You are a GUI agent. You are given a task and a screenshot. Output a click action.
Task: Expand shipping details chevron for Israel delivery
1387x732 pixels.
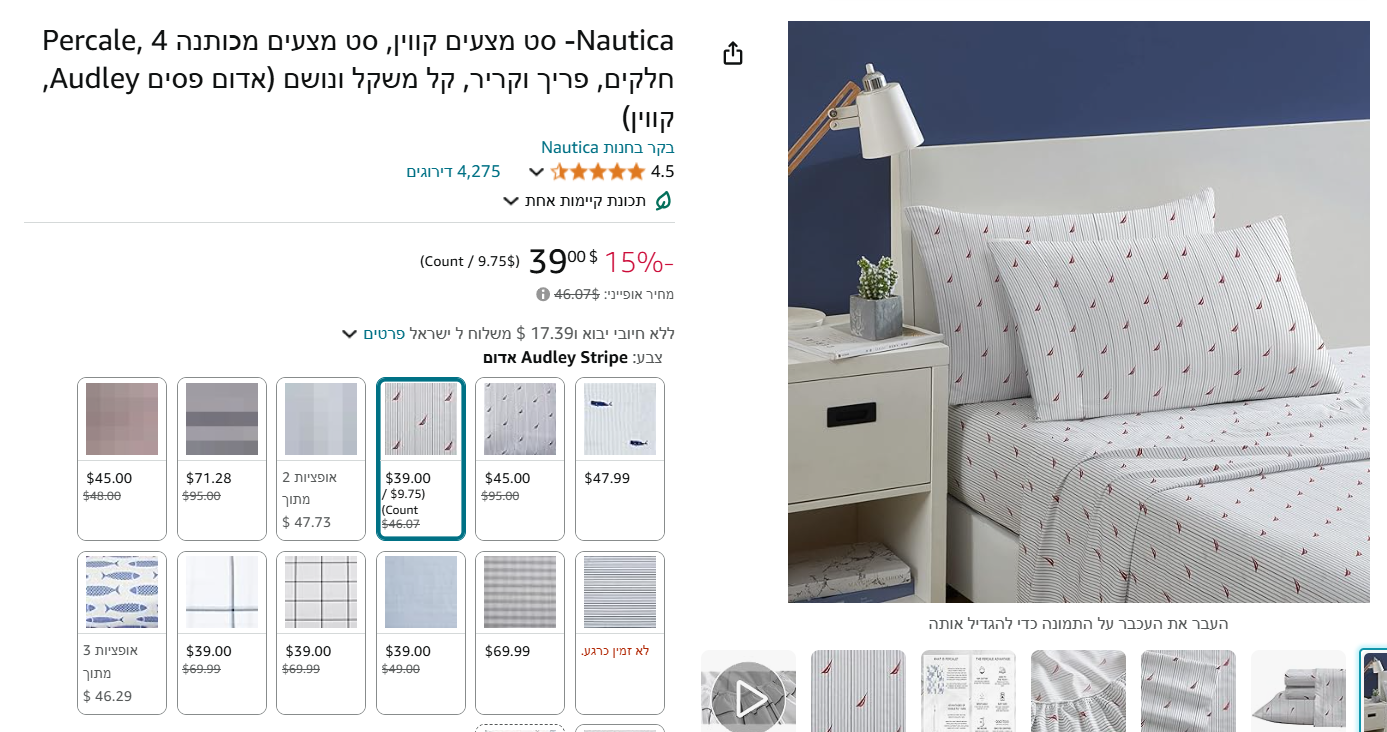point(349,333)
